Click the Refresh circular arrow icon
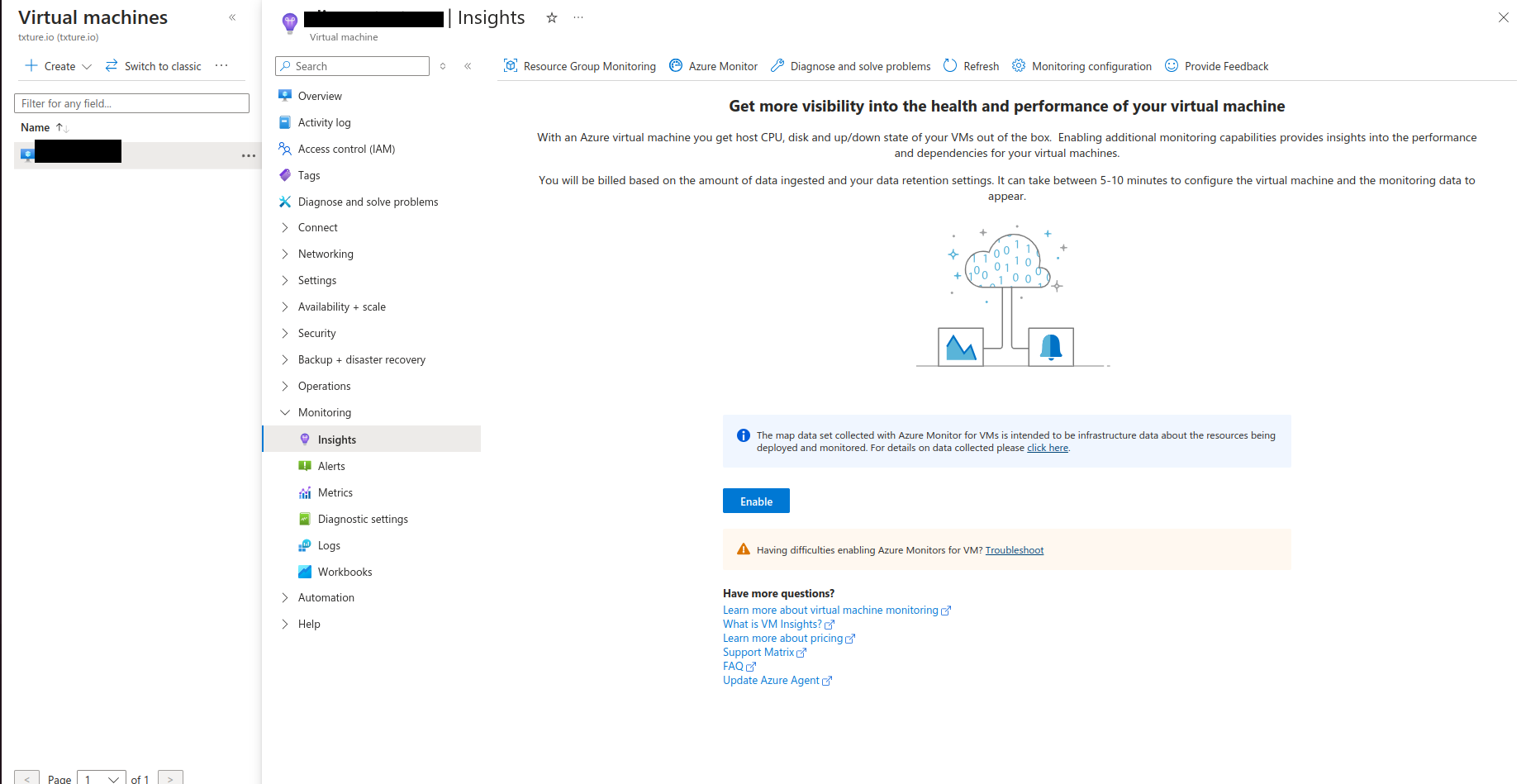The width and height of the screenshot is (1526, 784). click(x=950, y=65)
